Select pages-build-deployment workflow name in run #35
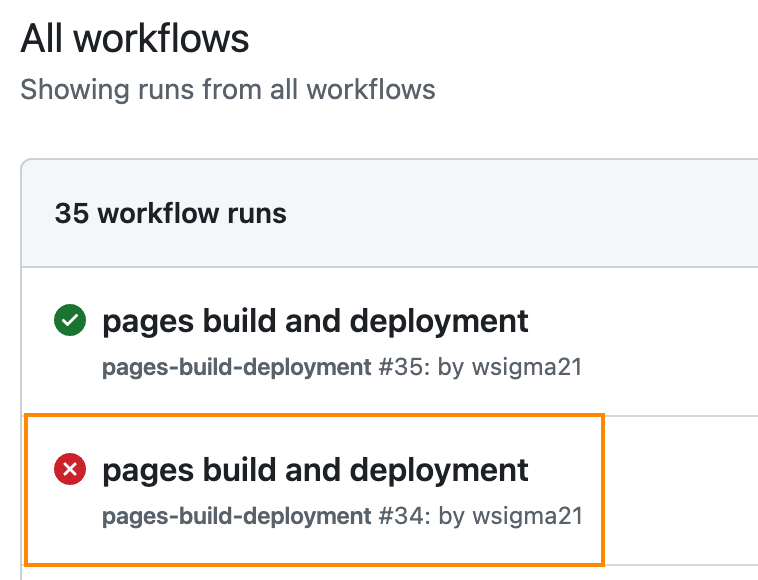The height and width of the screenshot is (580, 758). coord(236,367)
